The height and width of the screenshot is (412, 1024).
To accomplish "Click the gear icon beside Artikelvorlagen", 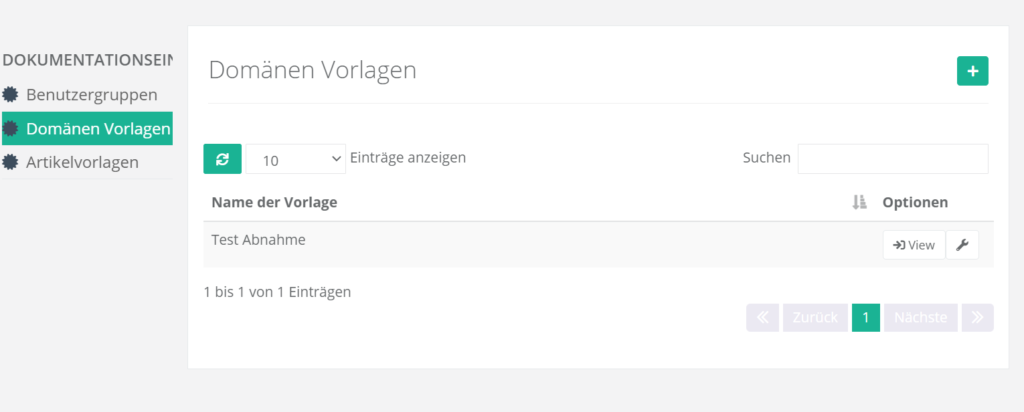I will 11,161.
